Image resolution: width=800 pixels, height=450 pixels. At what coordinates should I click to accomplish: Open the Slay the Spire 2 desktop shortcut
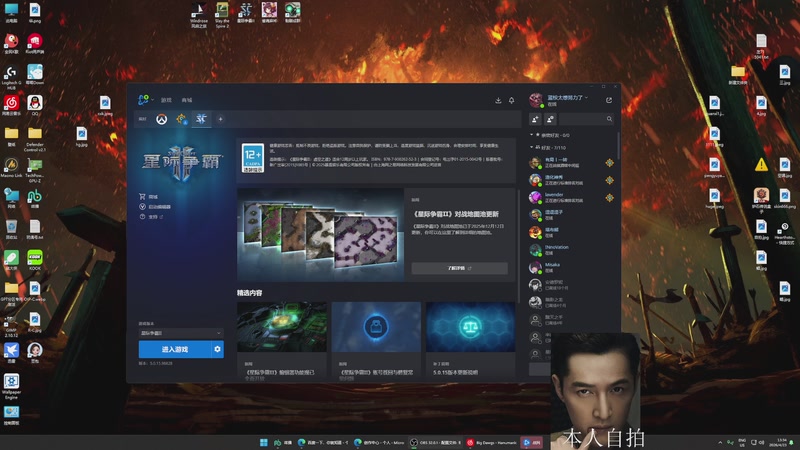point(222,15)
